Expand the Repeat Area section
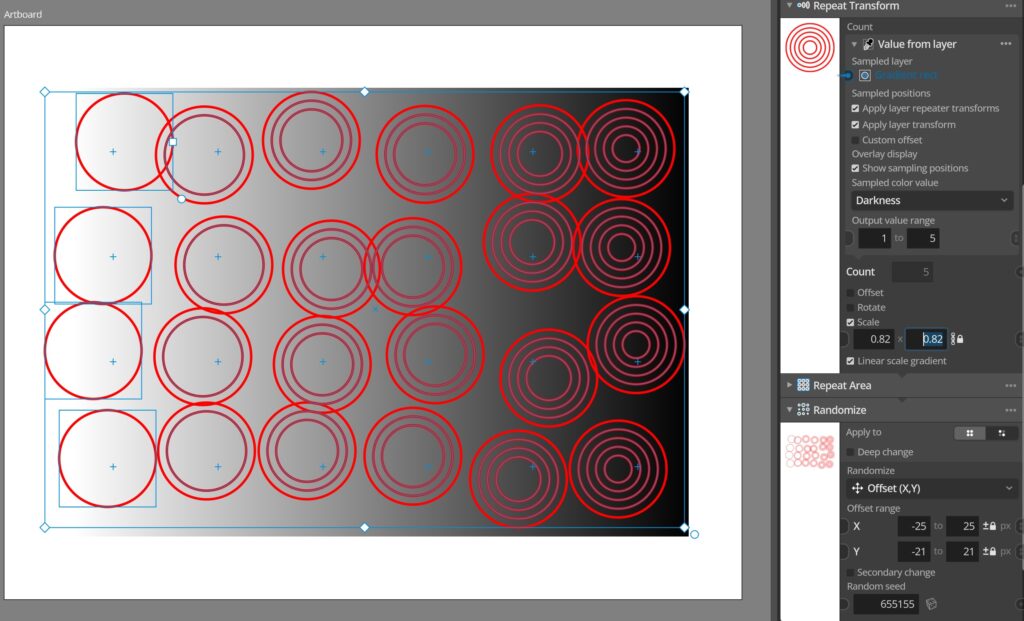Viewport: 1024px width, 621px height. tap(790, 385)
